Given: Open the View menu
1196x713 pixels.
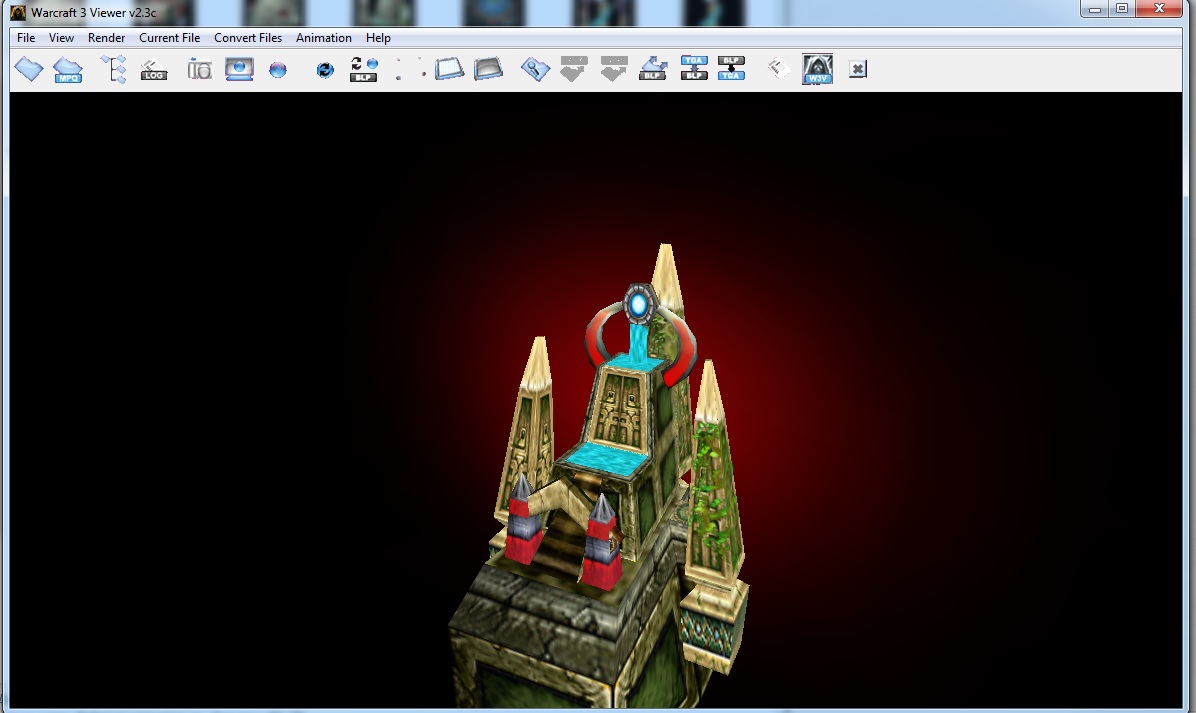Looking at the screenshot, I should click(x=61, y=37).
